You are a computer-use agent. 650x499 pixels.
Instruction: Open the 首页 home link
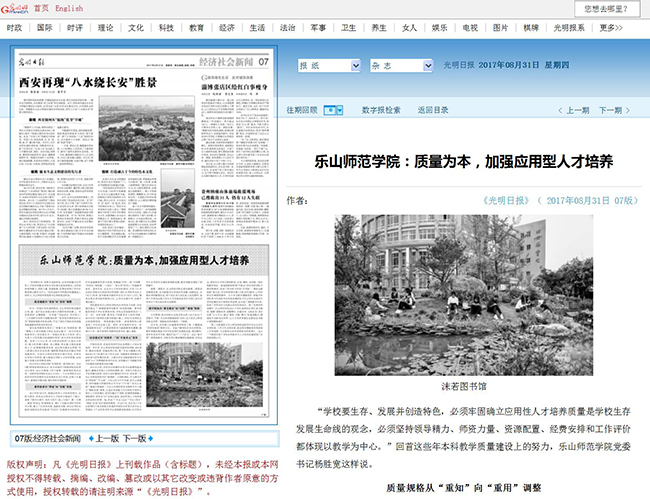click(x=41, y=8)
